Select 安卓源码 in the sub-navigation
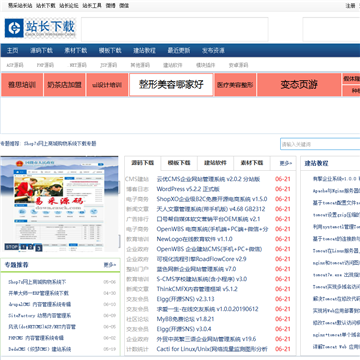 238,65
